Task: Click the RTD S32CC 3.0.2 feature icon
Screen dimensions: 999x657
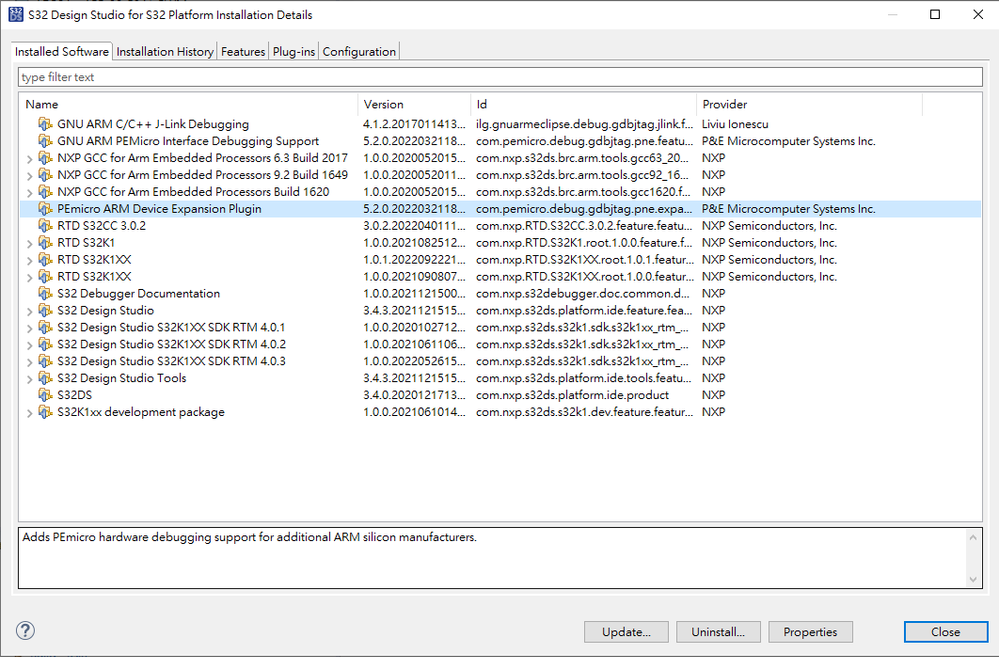Action: pyautogui.click(x=45, y=226)
